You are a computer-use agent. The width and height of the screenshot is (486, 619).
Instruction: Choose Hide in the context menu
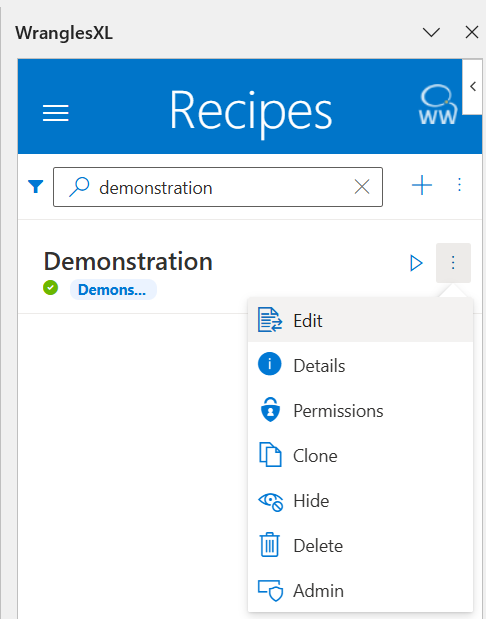pyautogui.click(x=360, y=501)
